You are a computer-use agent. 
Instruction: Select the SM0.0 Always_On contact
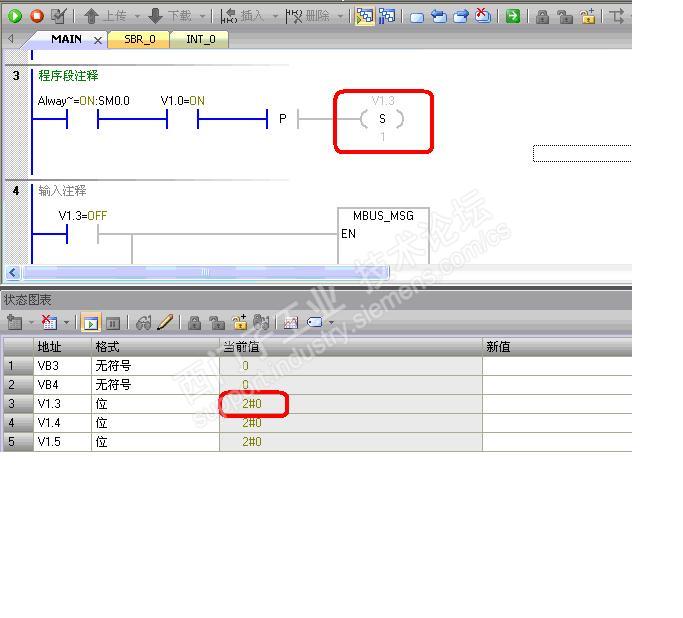[x=82, y=118]
